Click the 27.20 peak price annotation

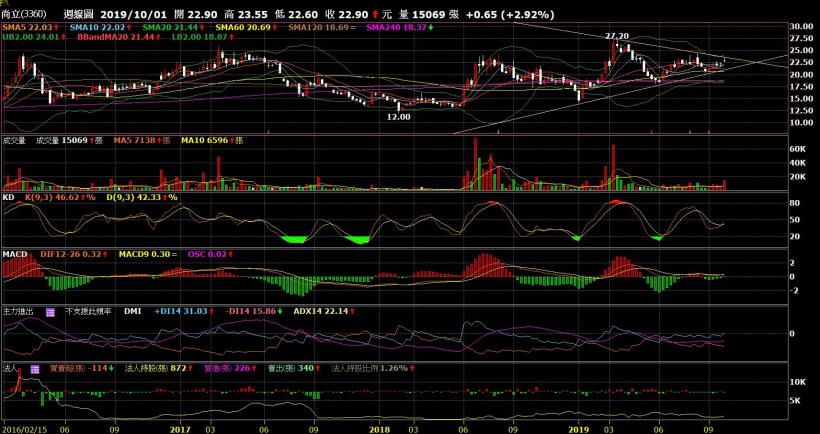[617, 36]
